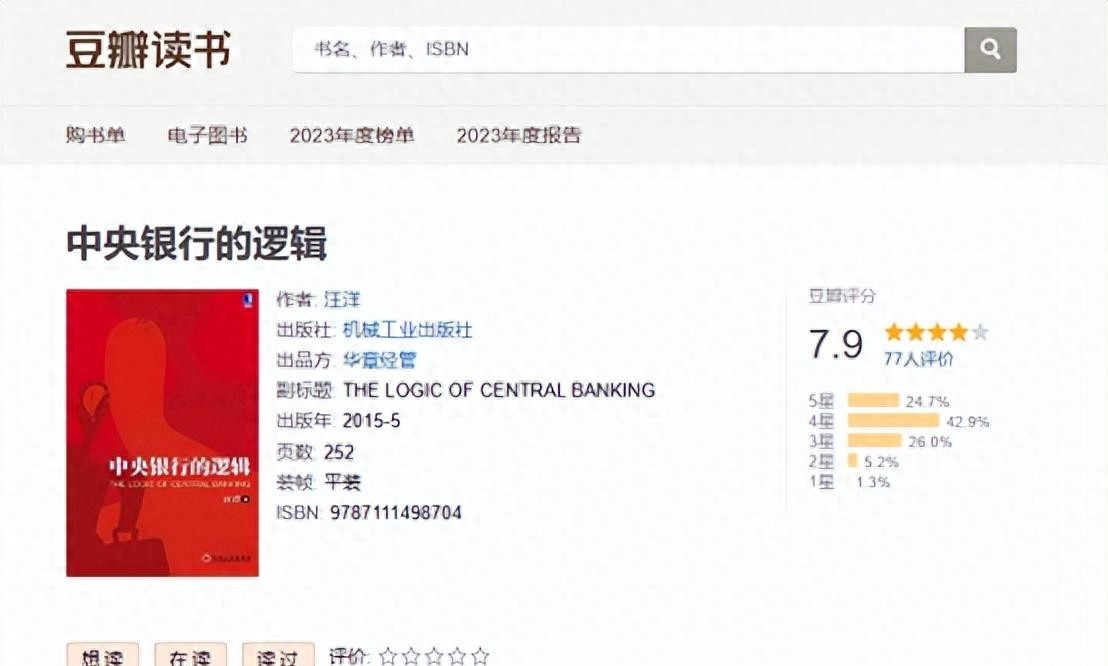Rate the book four stars
Image resolution: width=1108 pixels, height=666 pixels.
point(457,656)
